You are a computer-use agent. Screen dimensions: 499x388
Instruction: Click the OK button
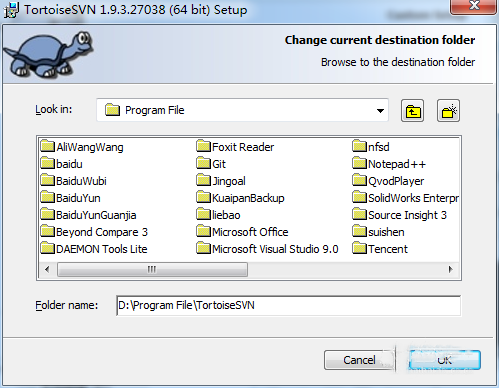click(x=445, y=360)
